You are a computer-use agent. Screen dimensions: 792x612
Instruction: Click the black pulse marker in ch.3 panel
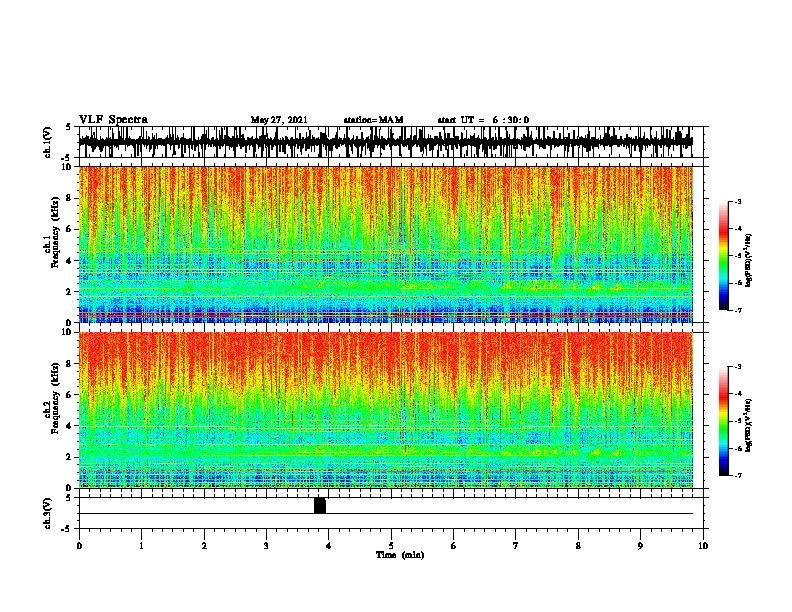(x=320, y=505)
